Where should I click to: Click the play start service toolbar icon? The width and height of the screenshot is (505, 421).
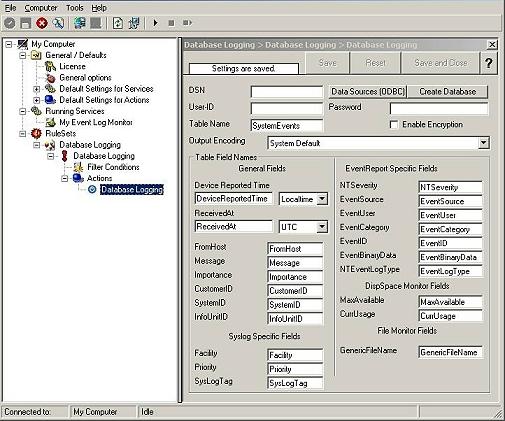pyautogui.click(x=155, y=23)
